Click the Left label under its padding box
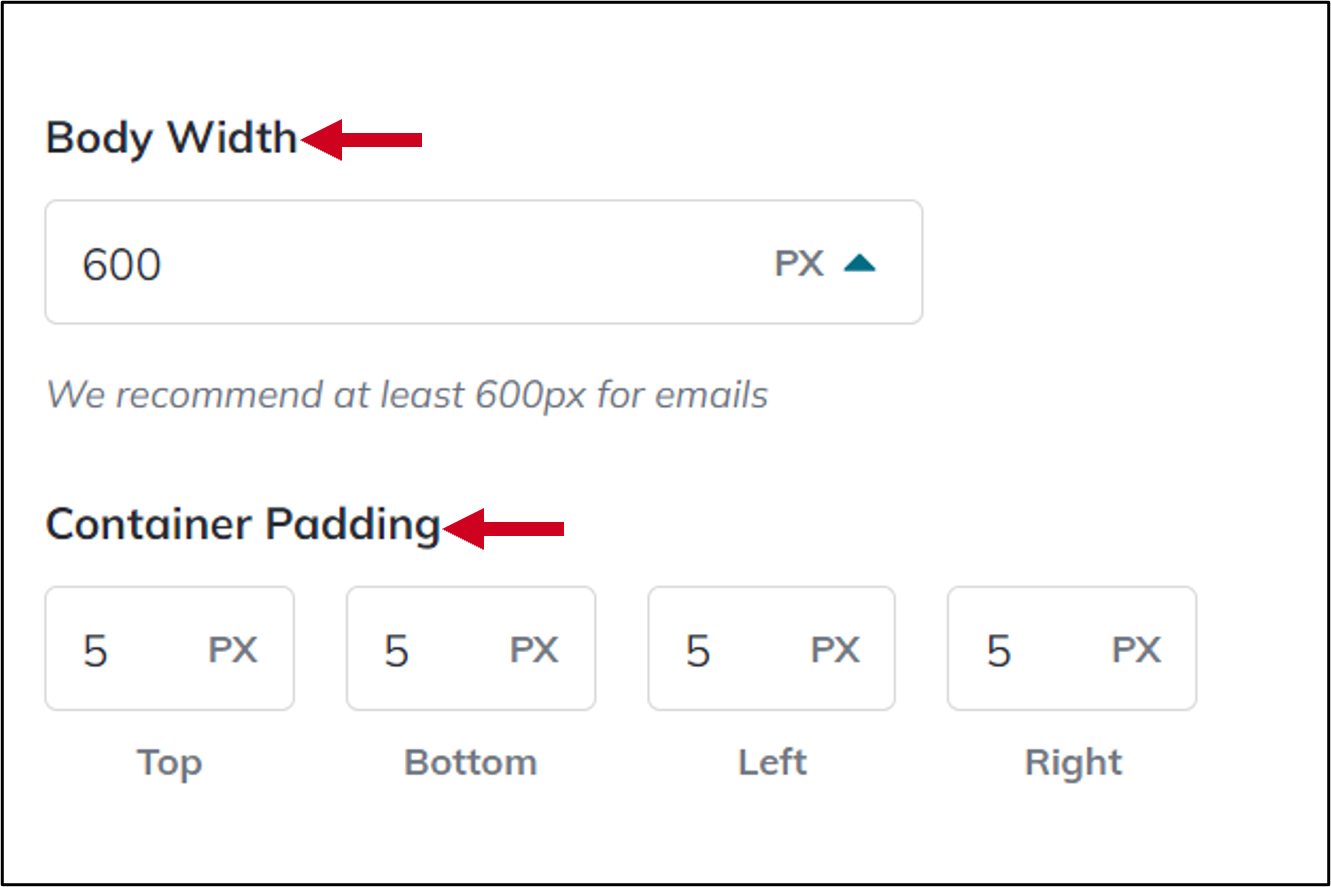 [772, 762]
